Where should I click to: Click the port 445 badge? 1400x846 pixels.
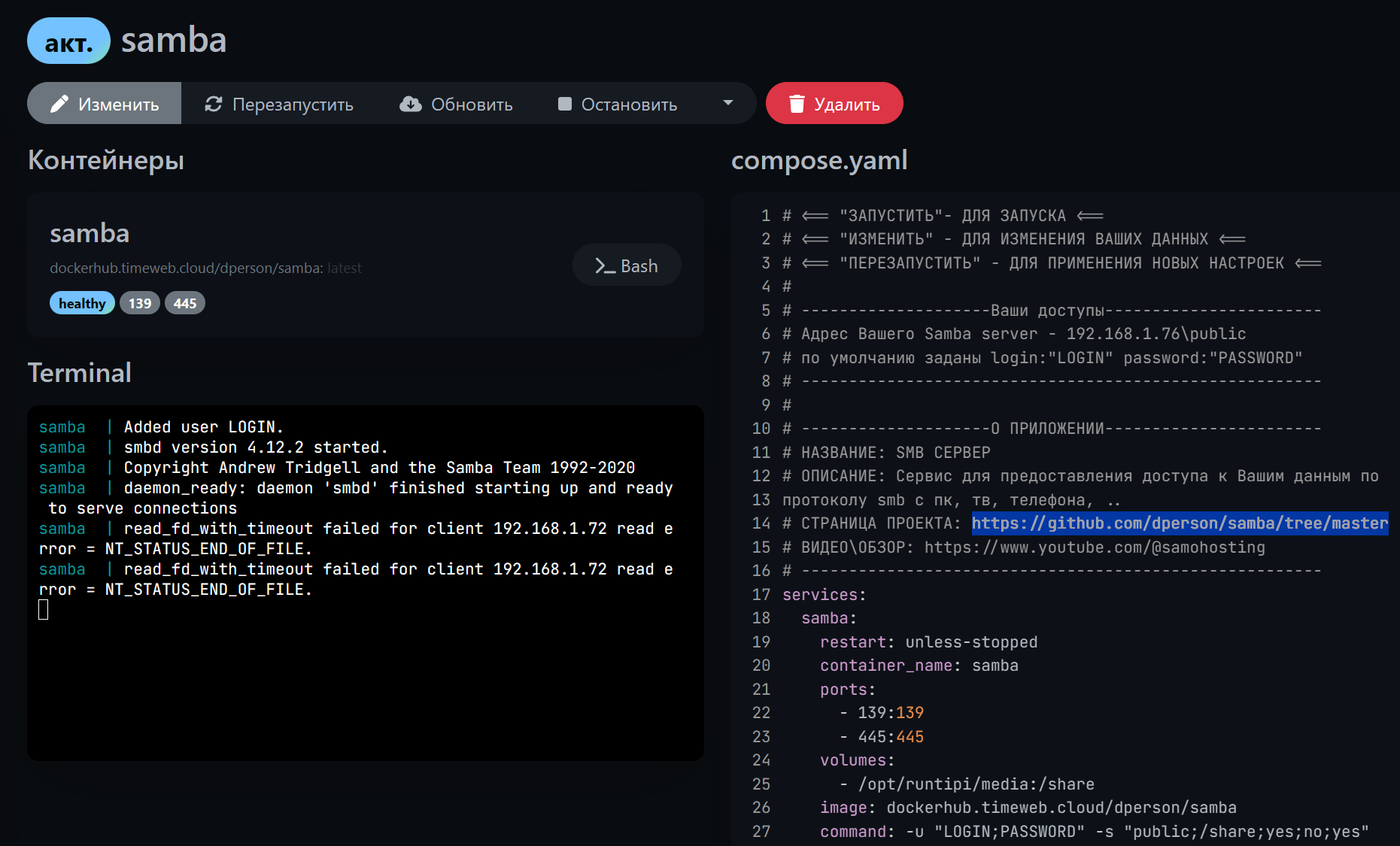click(185, 303)
